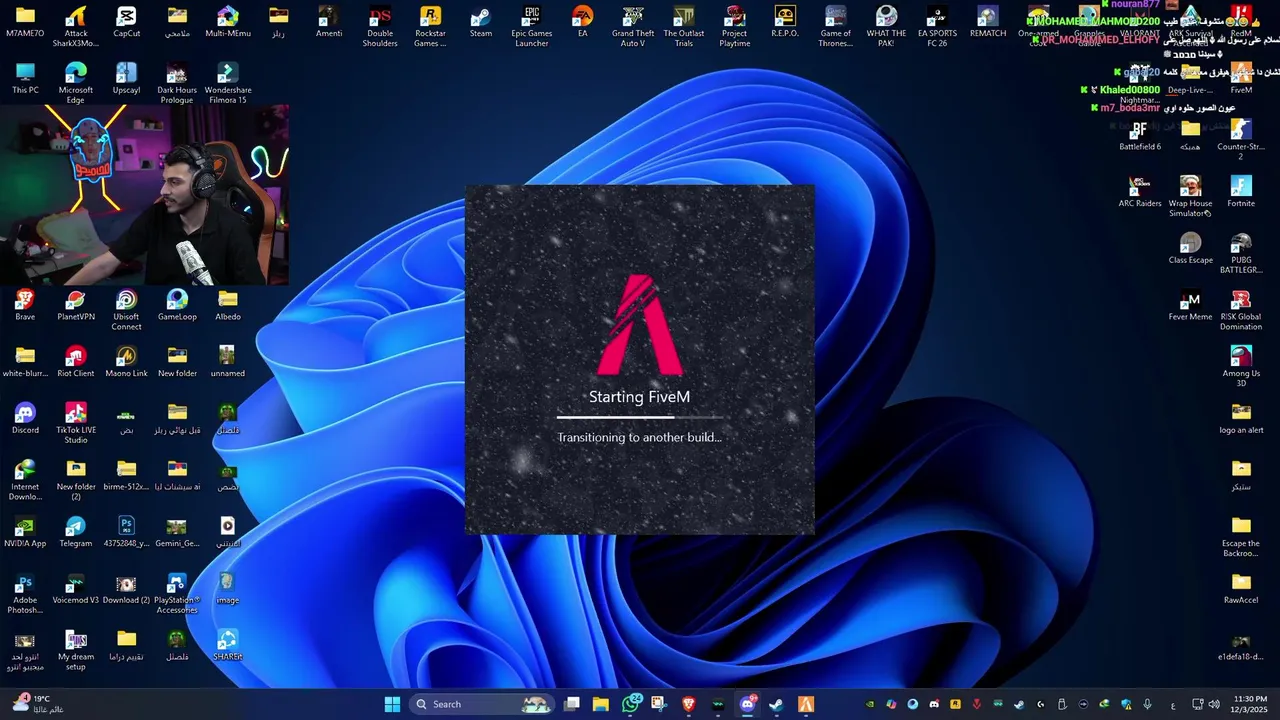This screenshot has height=720, width=1280.
Task: Launch Voicemod V3 desktop shortcut
Action: [76, 590]
